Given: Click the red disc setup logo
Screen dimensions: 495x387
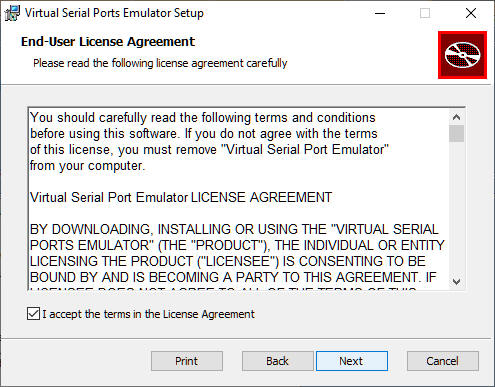Looking at the screenshot, I should coord(462,55).
